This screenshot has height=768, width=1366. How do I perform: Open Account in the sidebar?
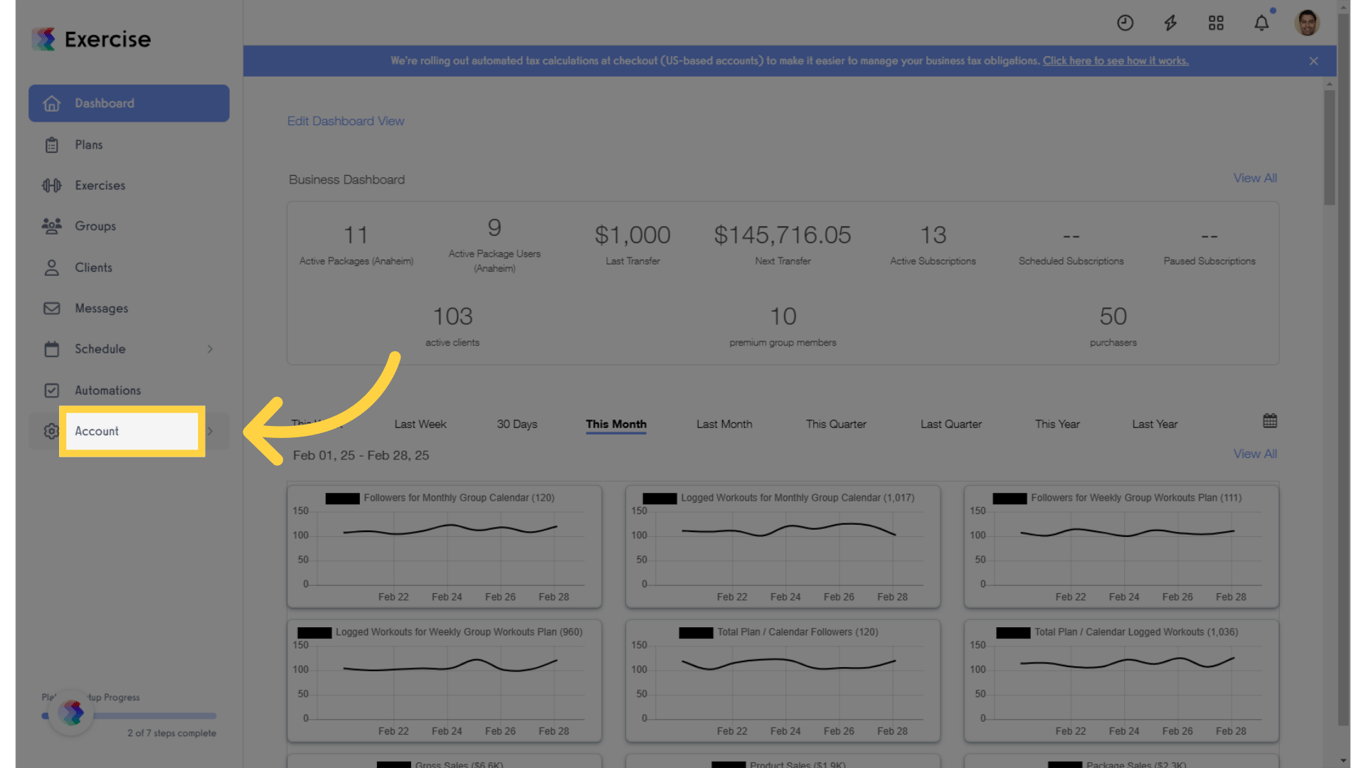click(129, 431)
